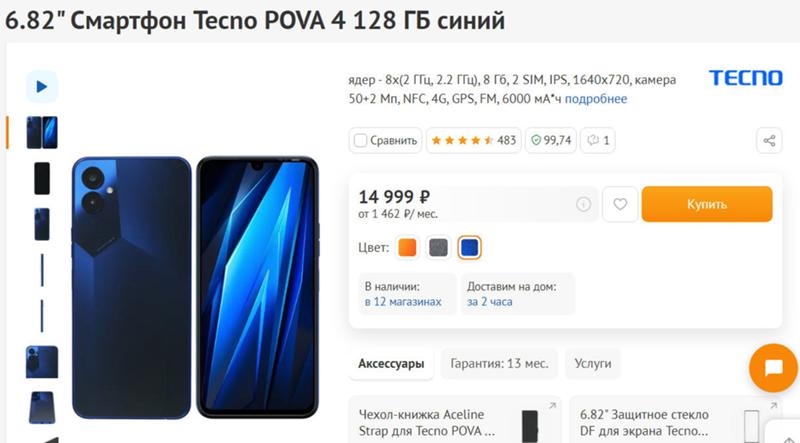Select the blue color swatch
The image size is (800, 443).
pyautogui.click(x=469, y=248)
